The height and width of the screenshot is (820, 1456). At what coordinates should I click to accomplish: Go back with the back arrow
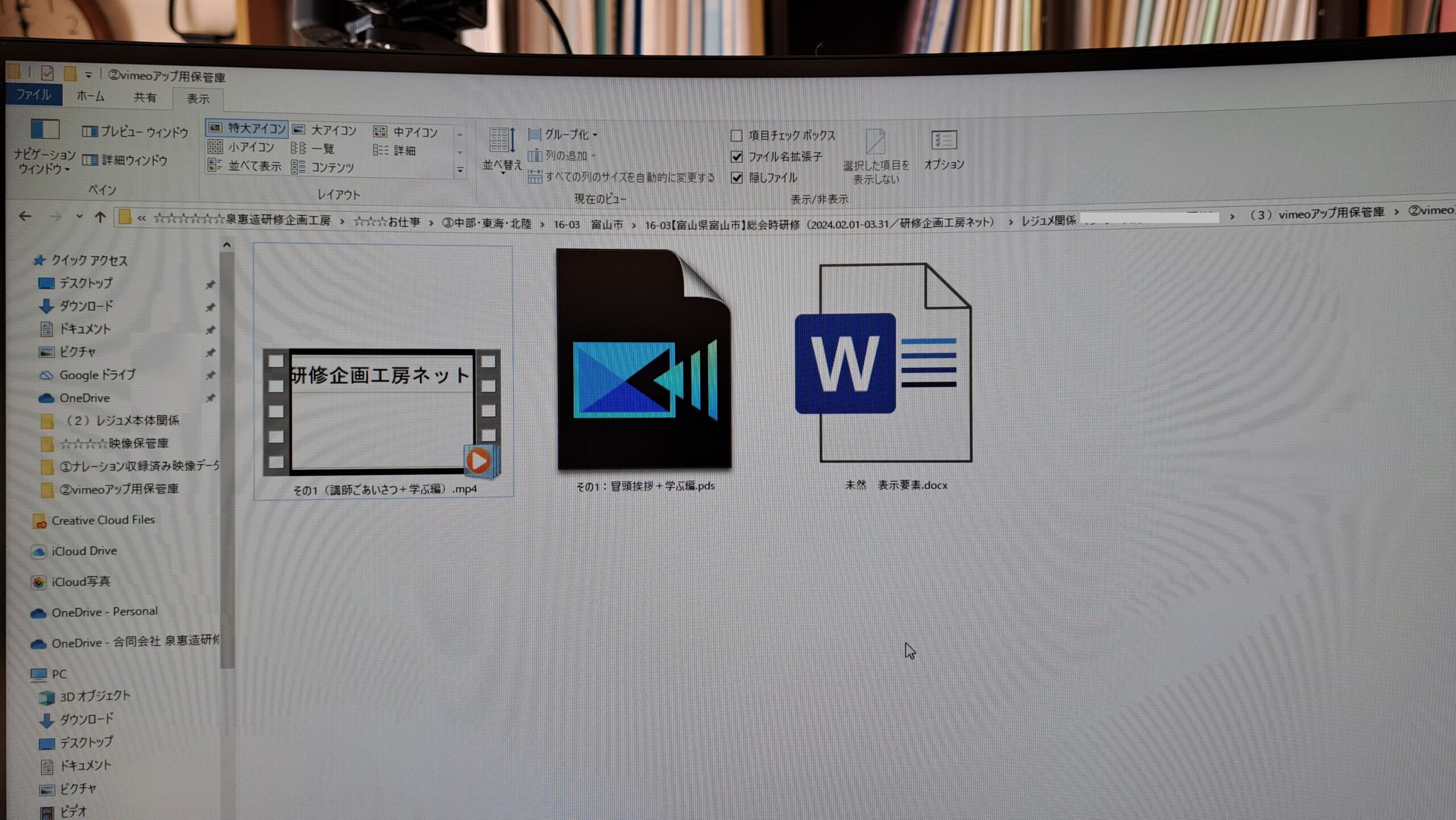click(25, 216)
